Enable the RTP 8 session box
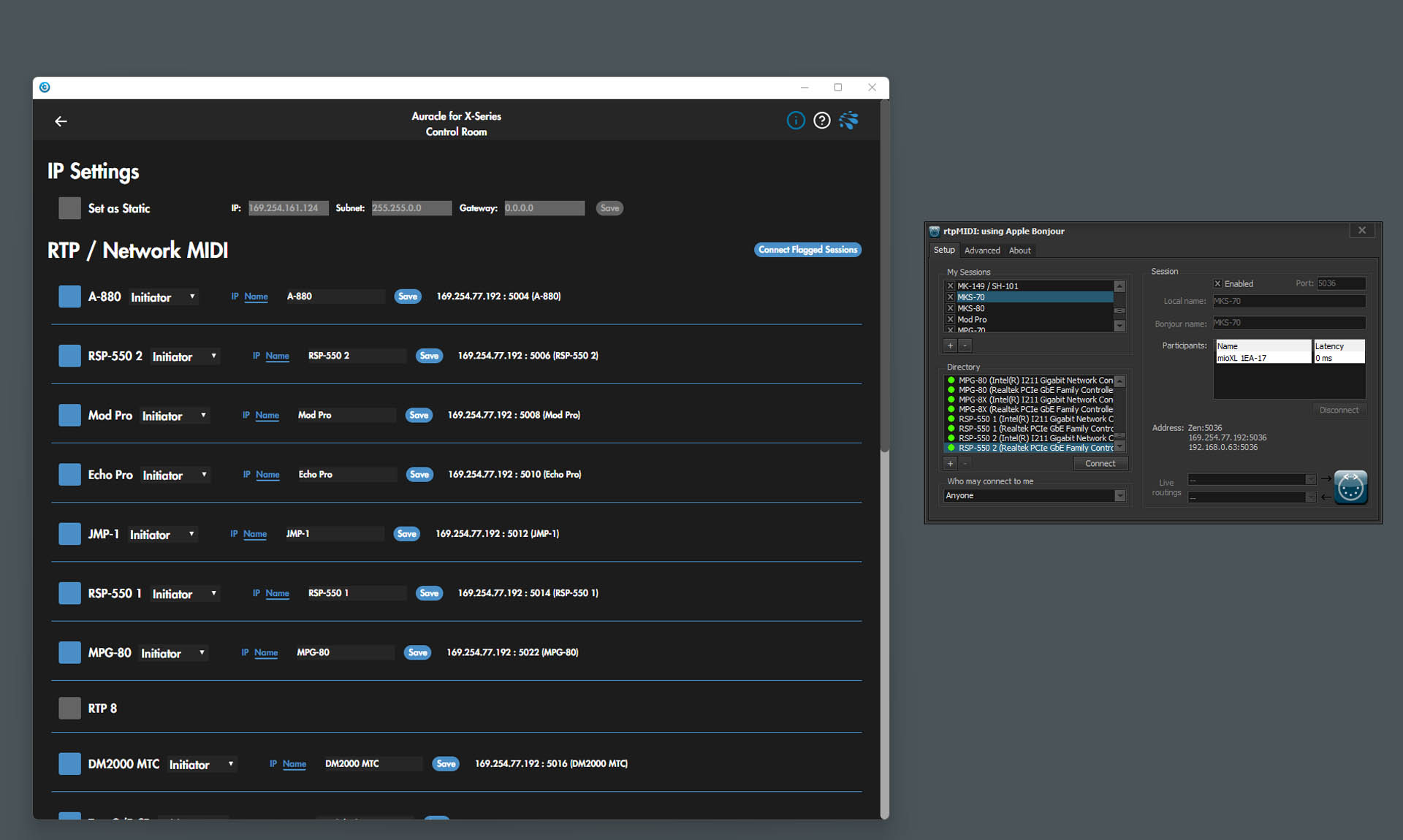The height and width of the screenshot is (840, 1403). tap(69, 708)
